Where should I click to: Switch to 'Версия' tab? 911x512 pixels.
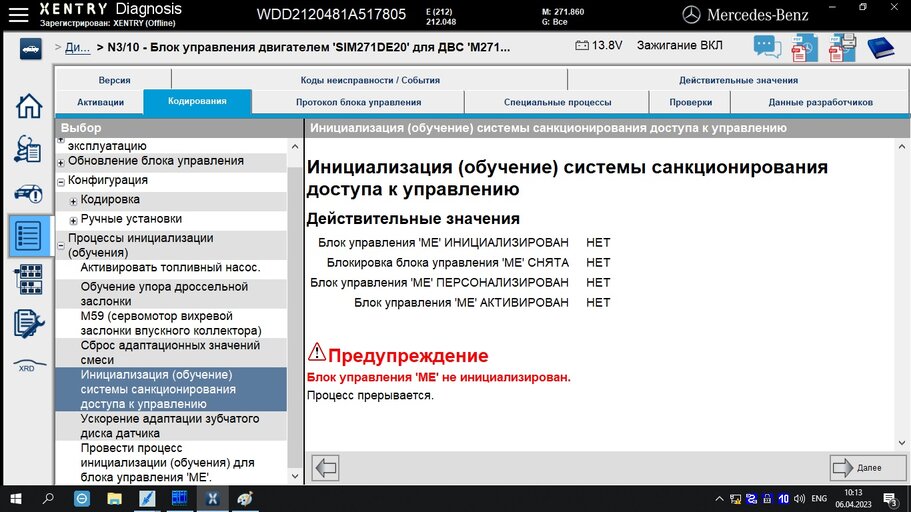[x=114, y=80]
